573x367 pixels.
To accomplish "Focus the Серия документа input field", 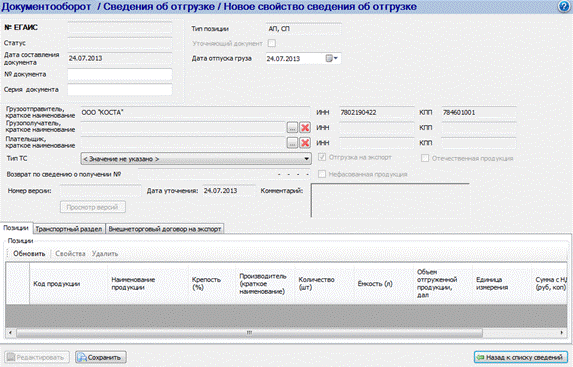I will click(x=119, y=90).
